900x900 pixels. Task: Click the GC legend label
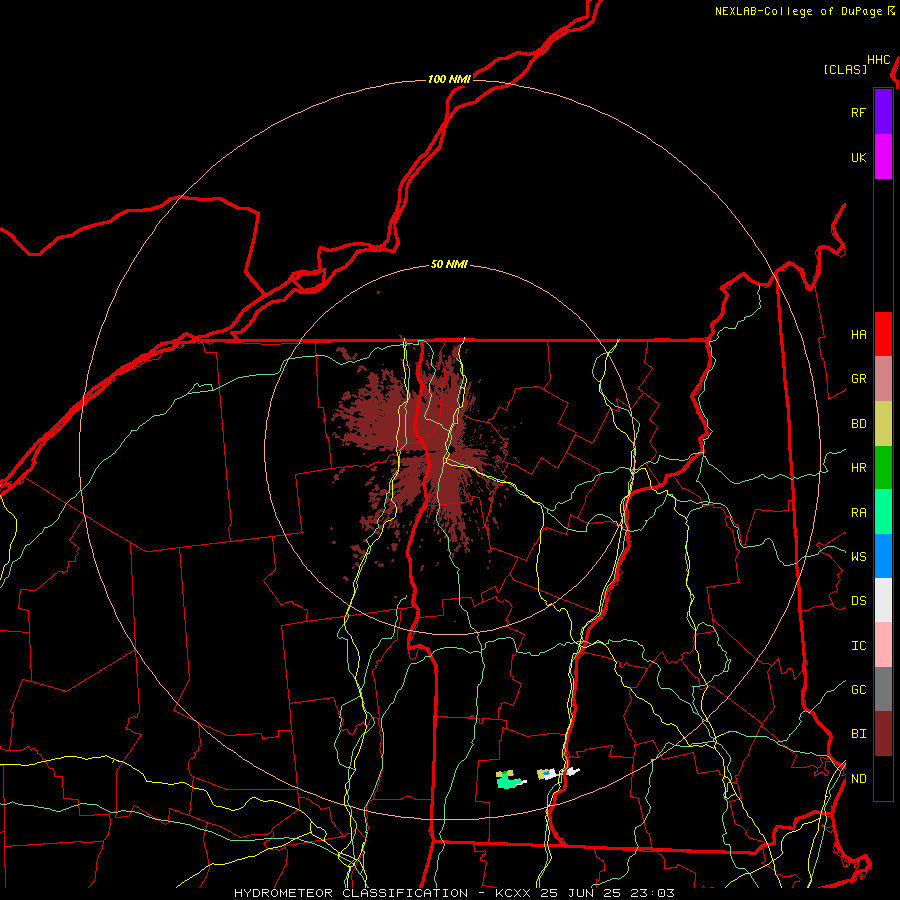pyautogui.click(x=858, y=689)
